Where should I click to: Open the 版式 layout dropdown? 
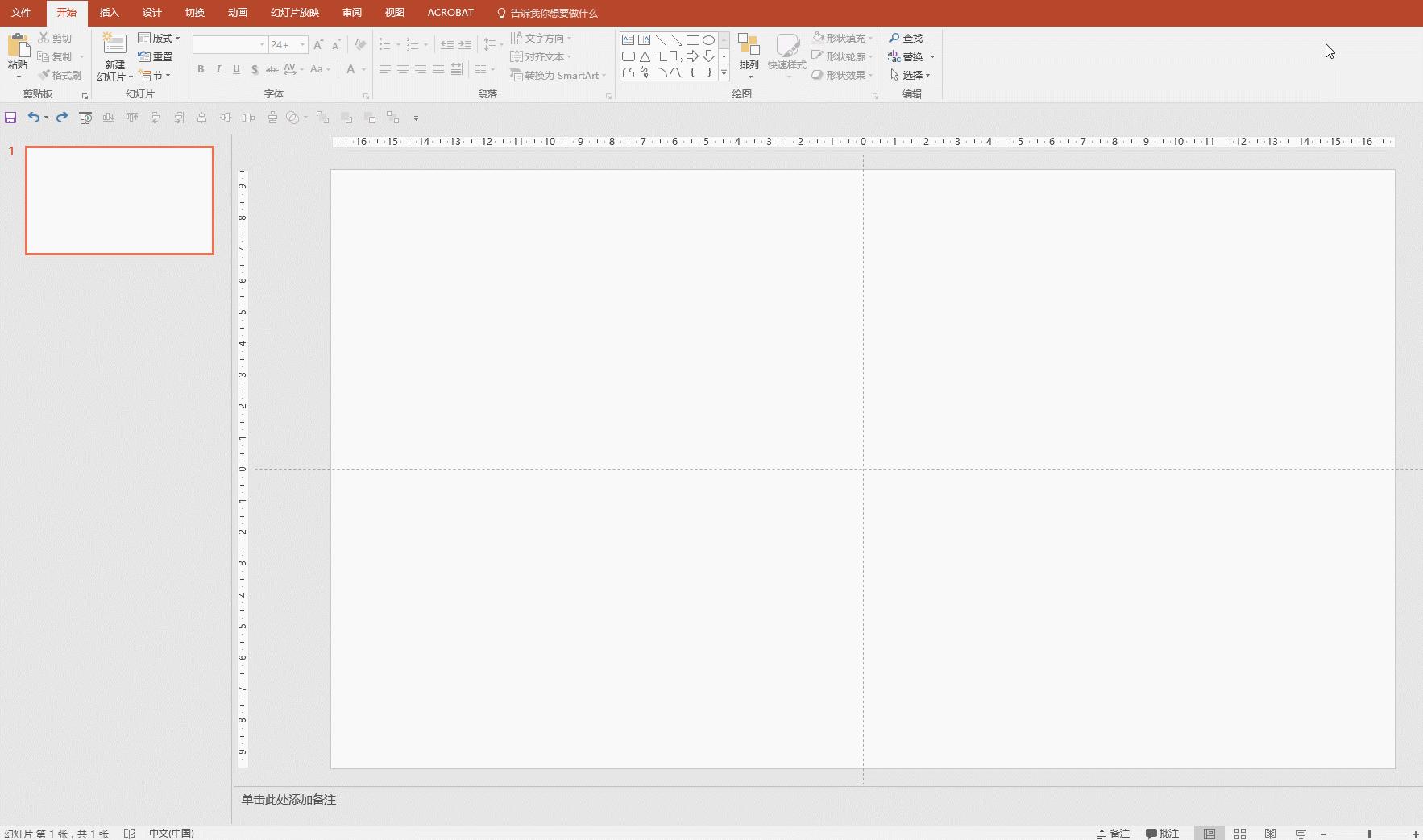(x=160, y=38)
